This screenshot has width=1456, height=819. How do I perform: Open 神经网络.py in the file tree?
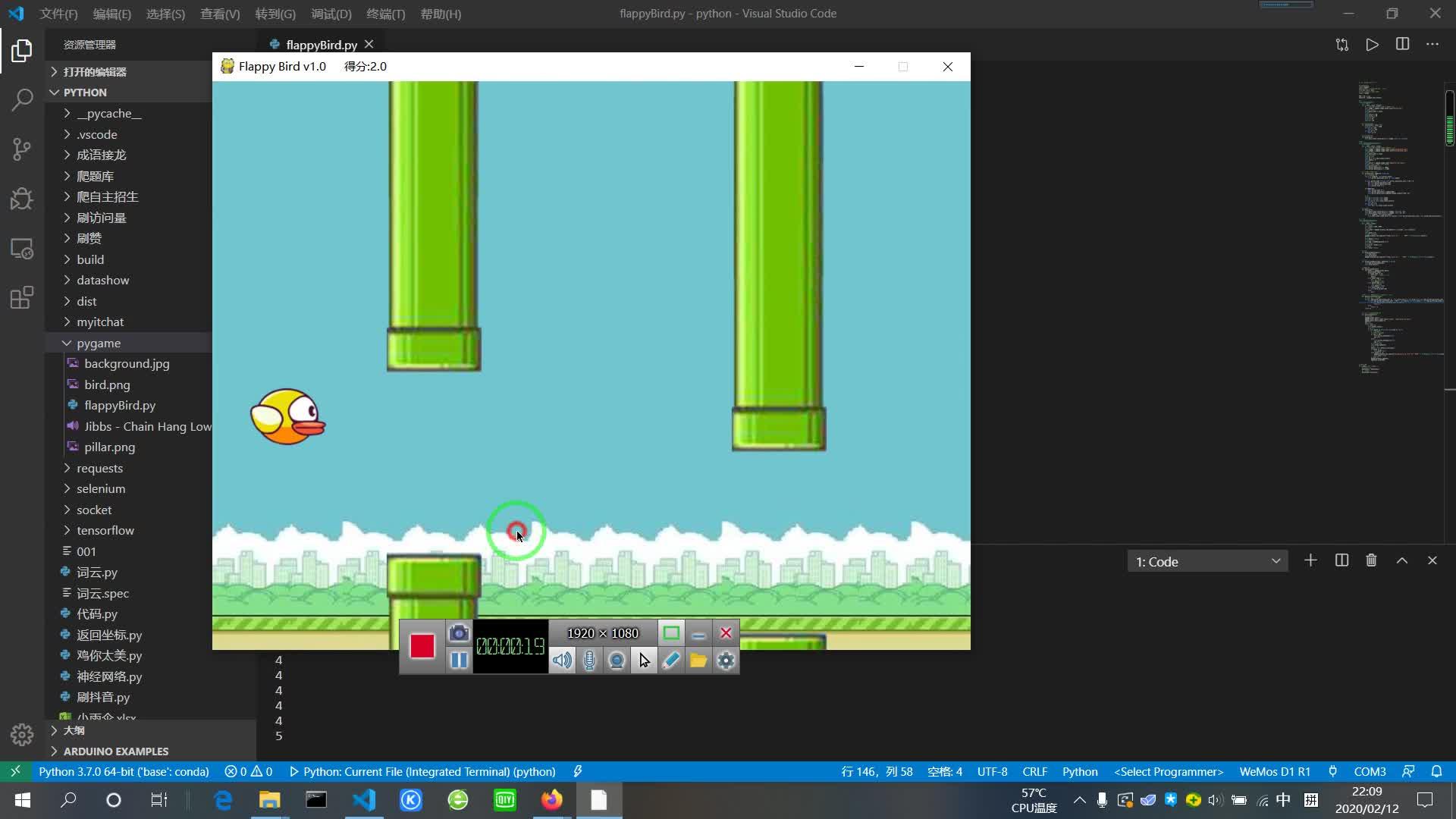tap(109, 676)
